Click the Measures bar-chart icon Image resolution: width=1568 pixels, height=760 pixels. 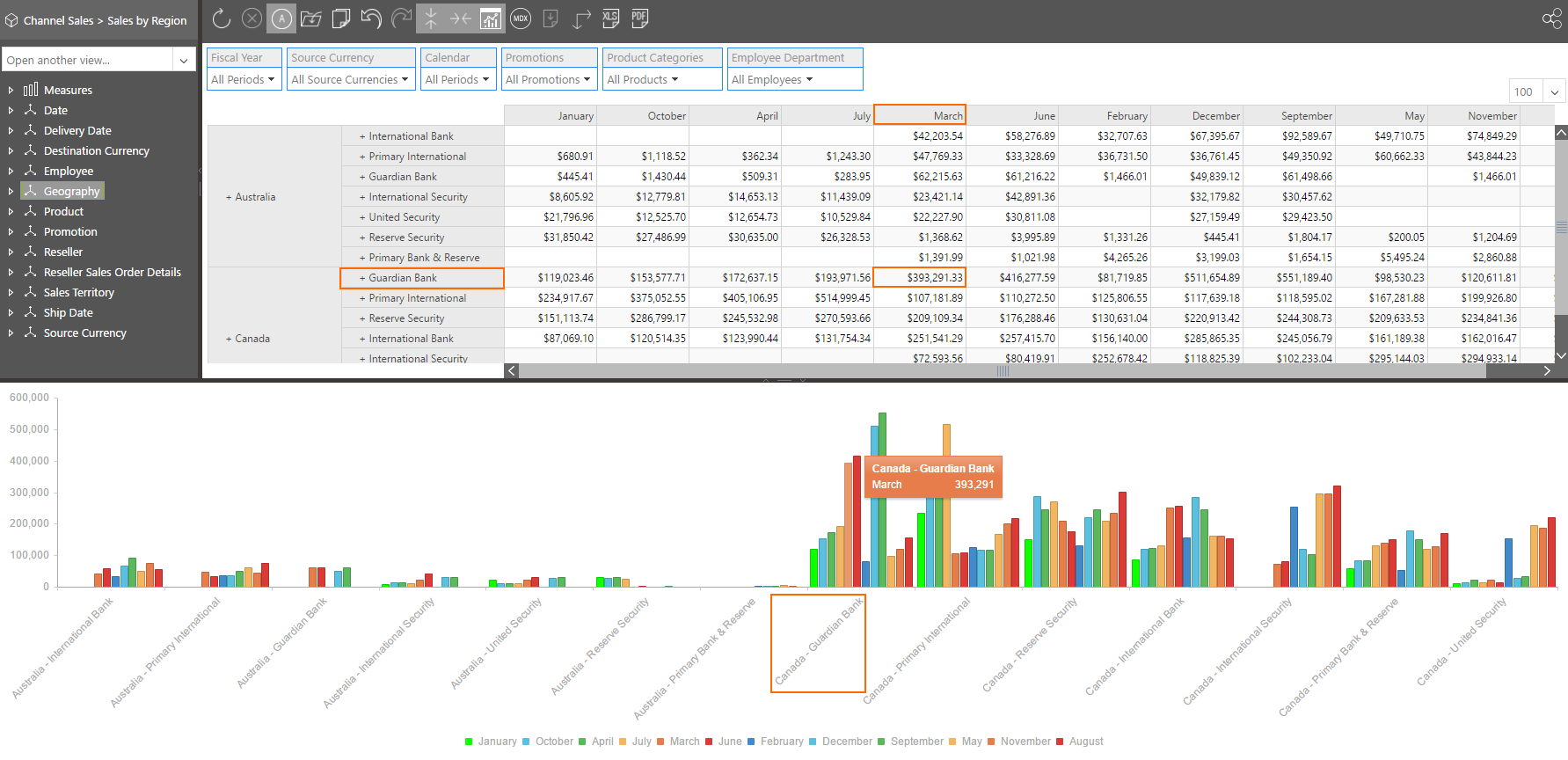pyautogui.click(x=31, y=89)
